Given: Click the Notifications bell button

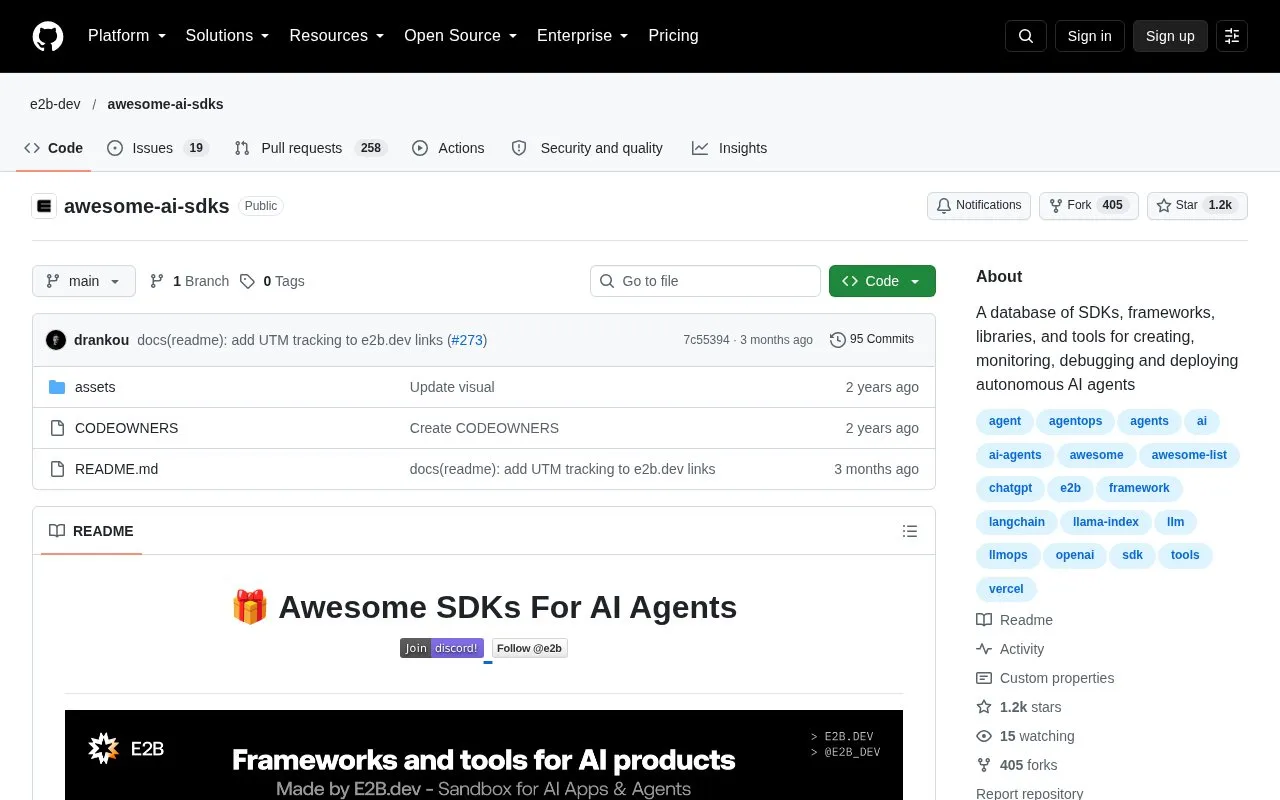Looking at the screenshot, I should 979,205.
